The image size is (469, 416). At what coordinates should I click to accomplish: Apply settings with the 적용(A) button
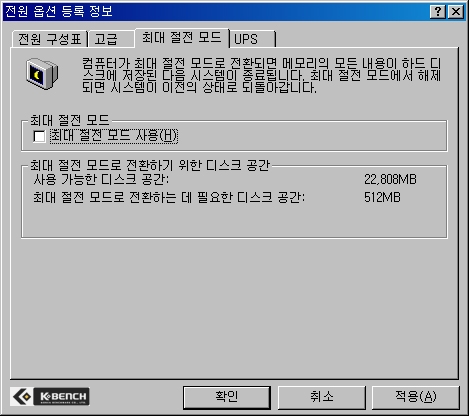(x=415, y=397)
